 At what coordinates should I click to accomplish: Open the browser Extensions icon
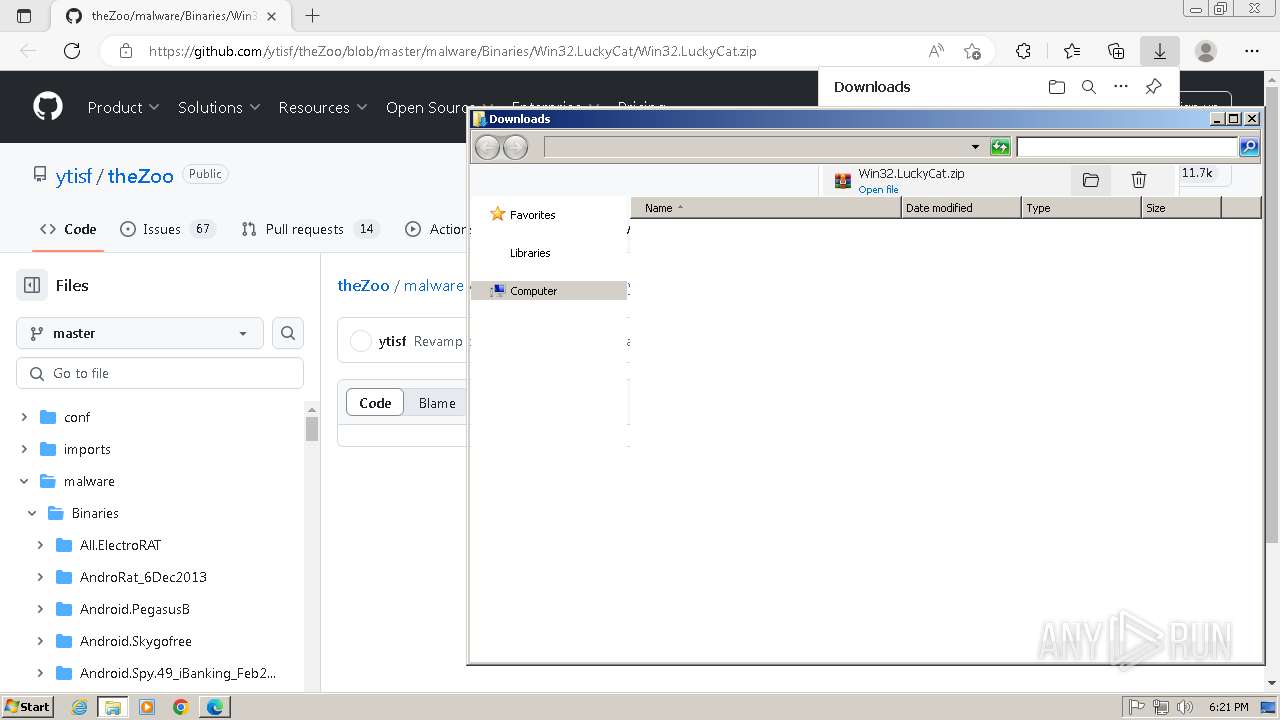click(x=1023, y=51)
